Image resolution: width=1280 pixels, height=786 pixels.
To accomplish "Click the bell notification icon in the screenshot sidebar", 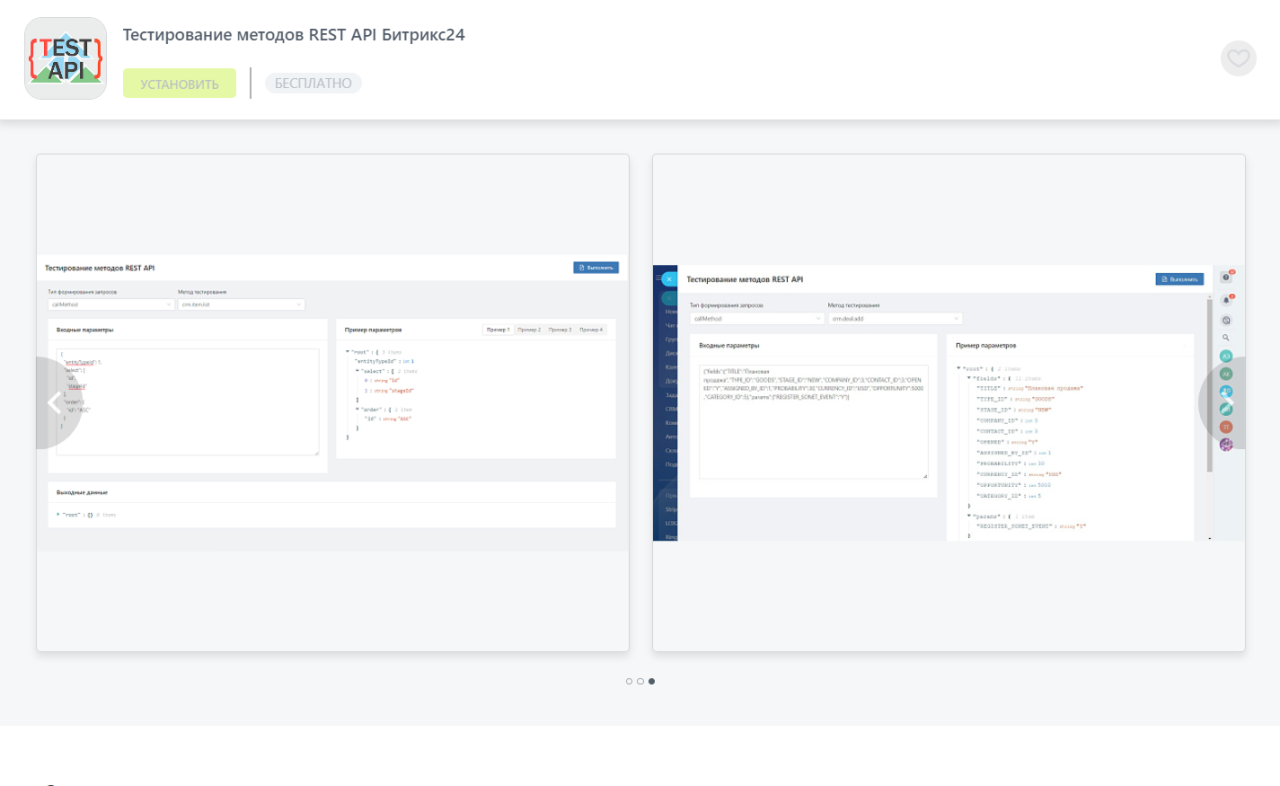I will (x=1226, y=299).
